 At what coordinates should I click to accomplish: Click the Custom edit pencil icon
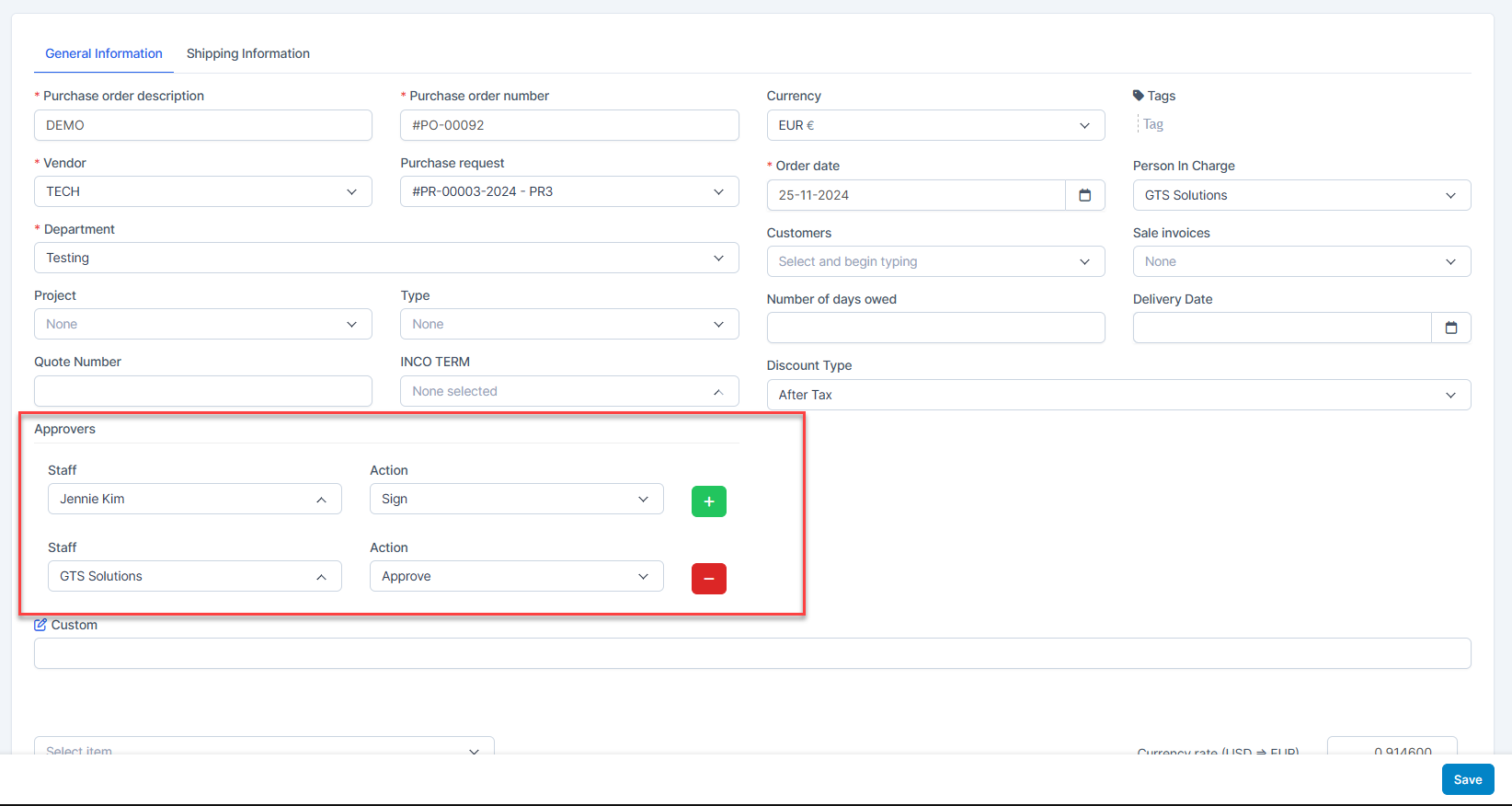click(40, 625)
